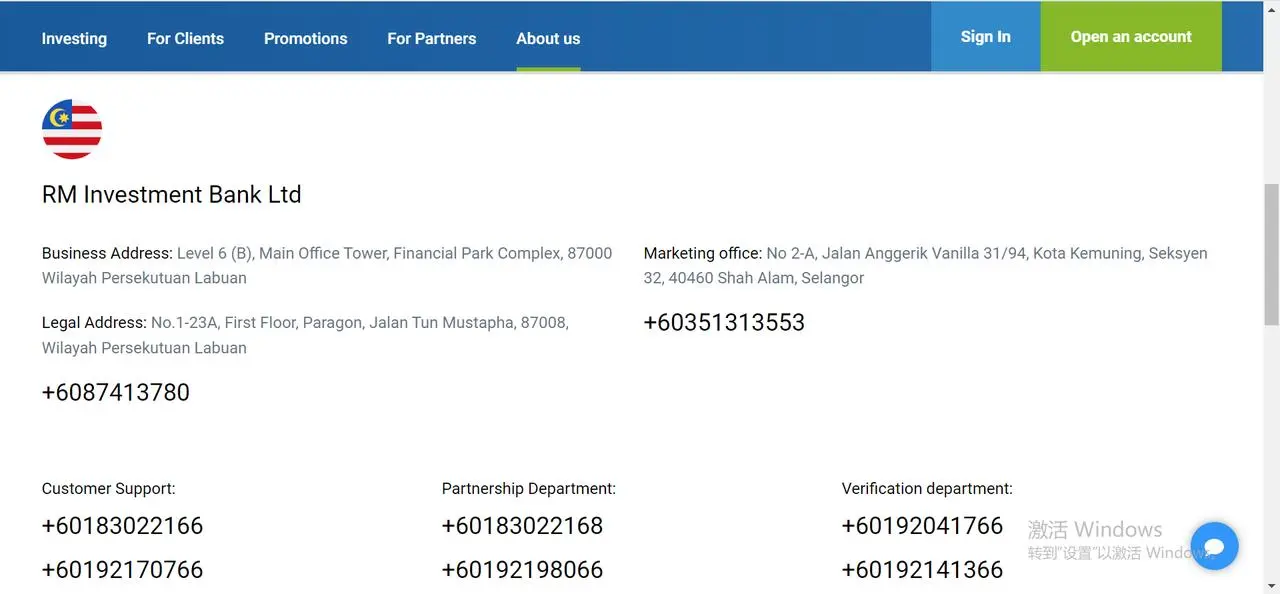Call partnership department number +60192198066

click(x=522, y=569)
